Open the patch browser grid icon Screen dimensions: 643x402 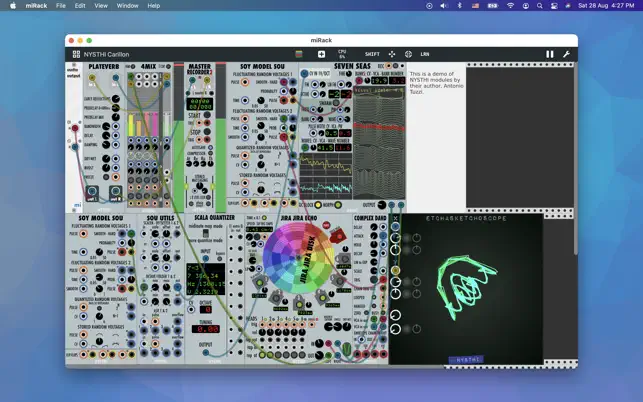(76, 54)
